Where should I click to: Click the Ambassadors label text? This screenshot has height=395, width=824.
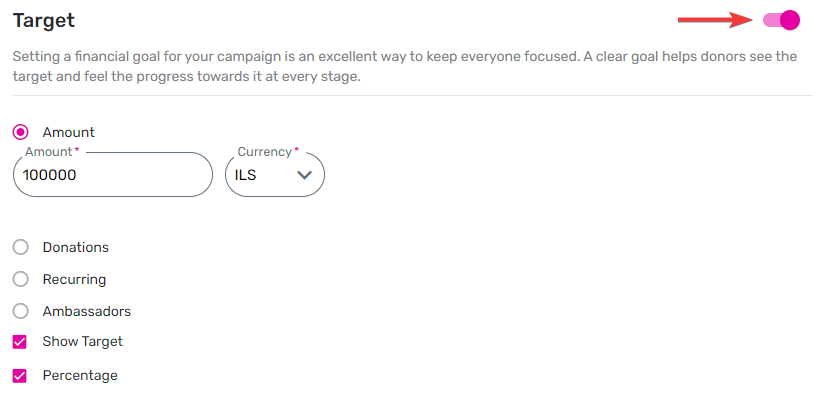[x=87, y=311]
